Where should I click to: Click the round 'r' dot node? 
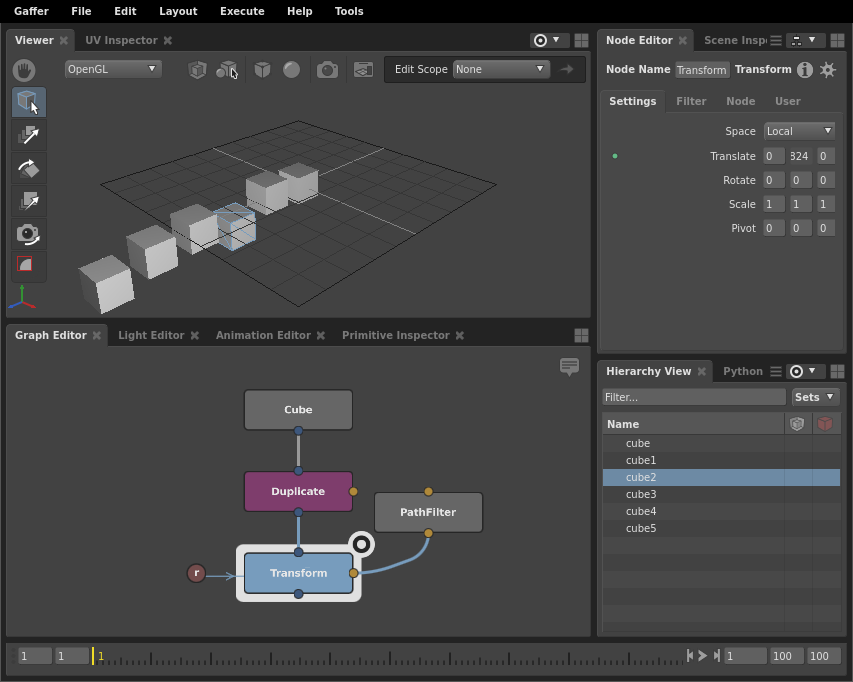196,573
